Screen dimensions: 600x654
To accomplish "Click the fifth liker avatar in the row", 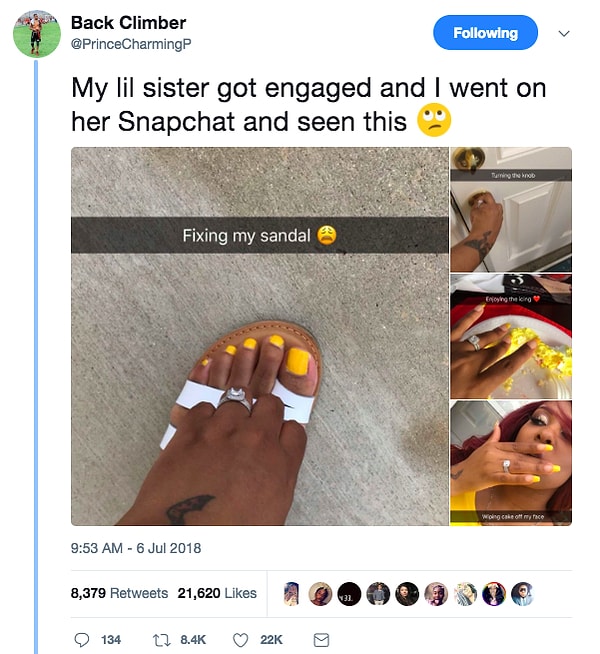I will 407,593.
